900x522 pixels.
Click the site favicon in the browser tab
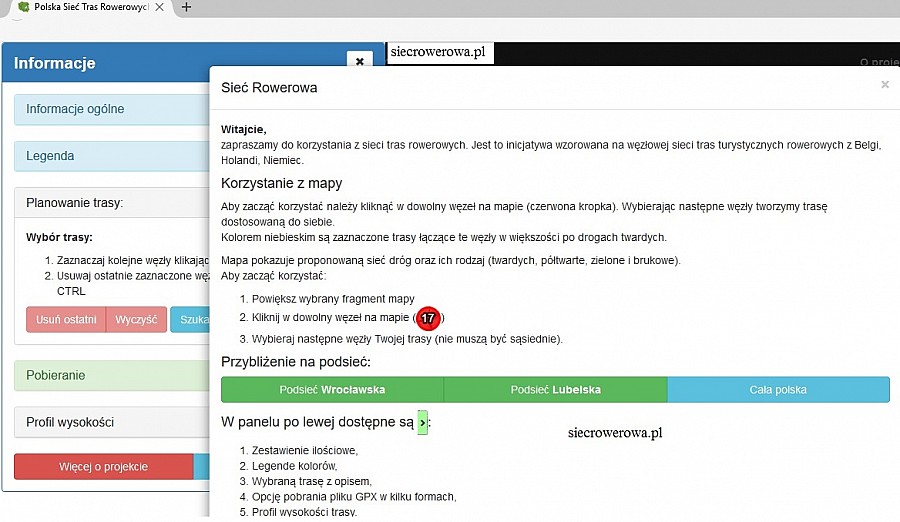click(23, 7)
